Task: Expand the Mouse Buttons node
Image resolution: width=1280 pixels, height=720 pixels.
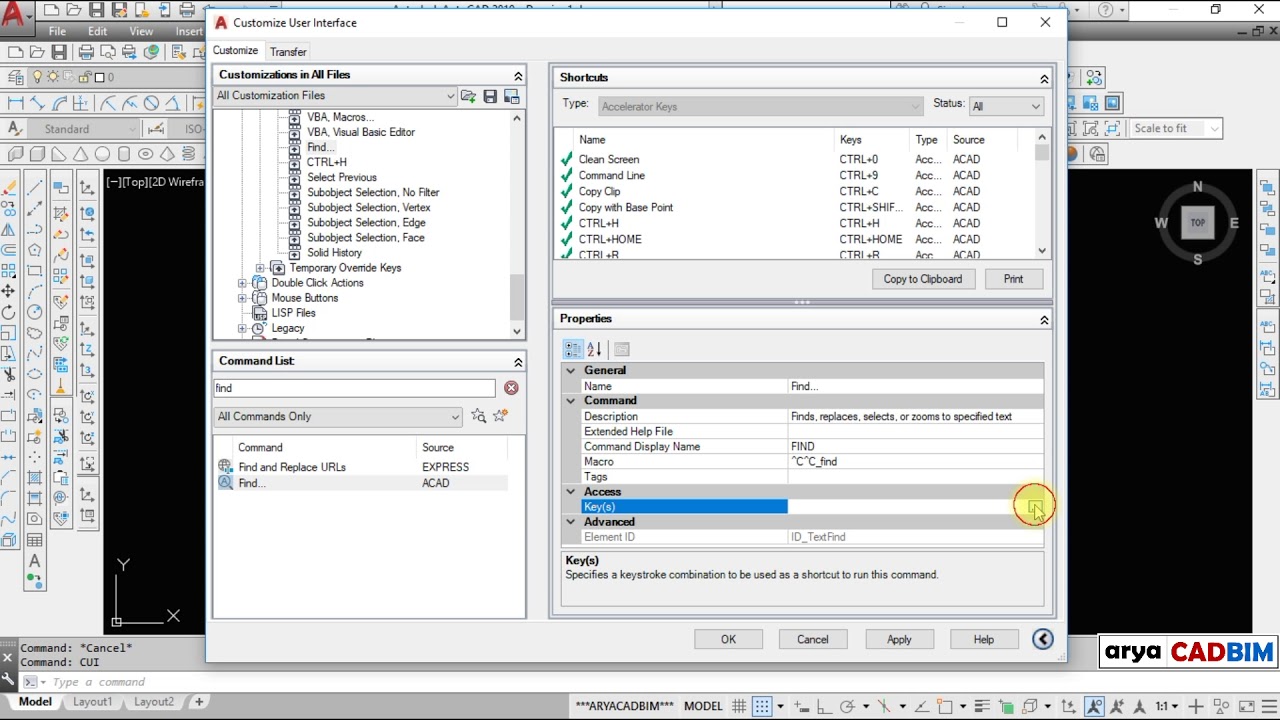Action: click(x=242, y=298)
